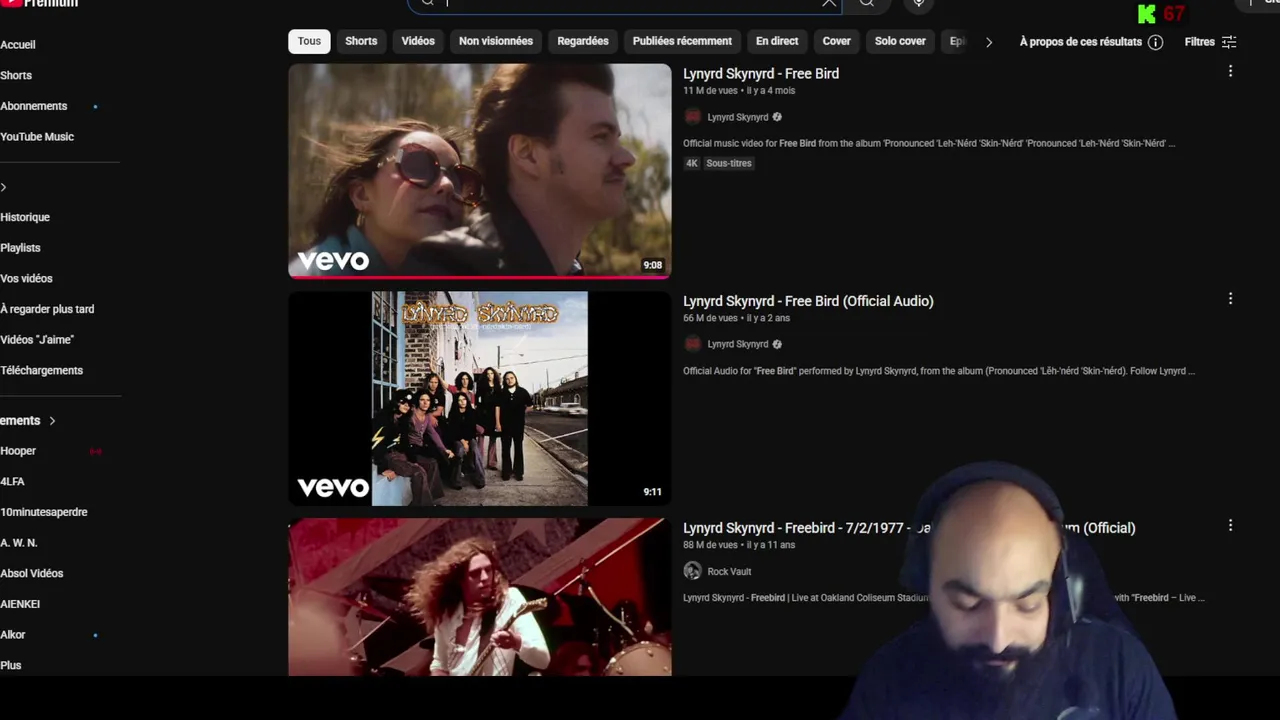The image size is (1280, 720).
Task: Clear the search box with the X icon
Action: click(x=829, y=3)
